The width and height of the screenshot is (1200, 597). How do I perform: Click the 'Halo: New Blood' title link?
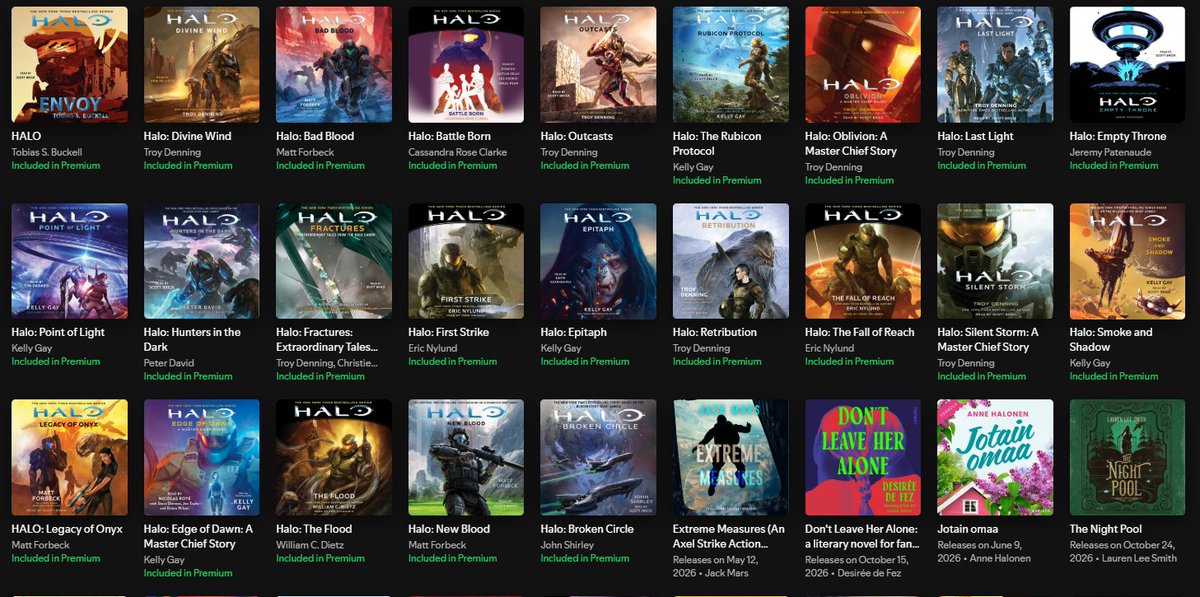point(449,528)
